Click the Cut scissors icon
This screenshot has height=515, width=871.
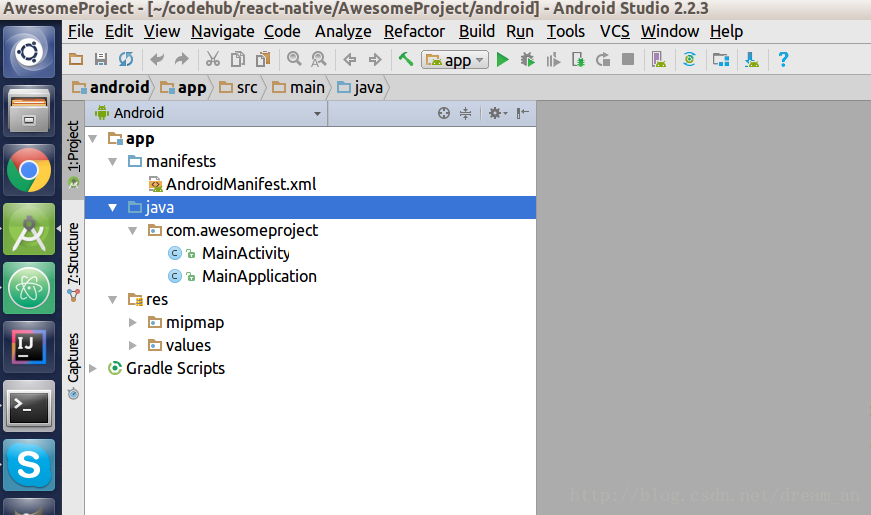tap(213, 59)
